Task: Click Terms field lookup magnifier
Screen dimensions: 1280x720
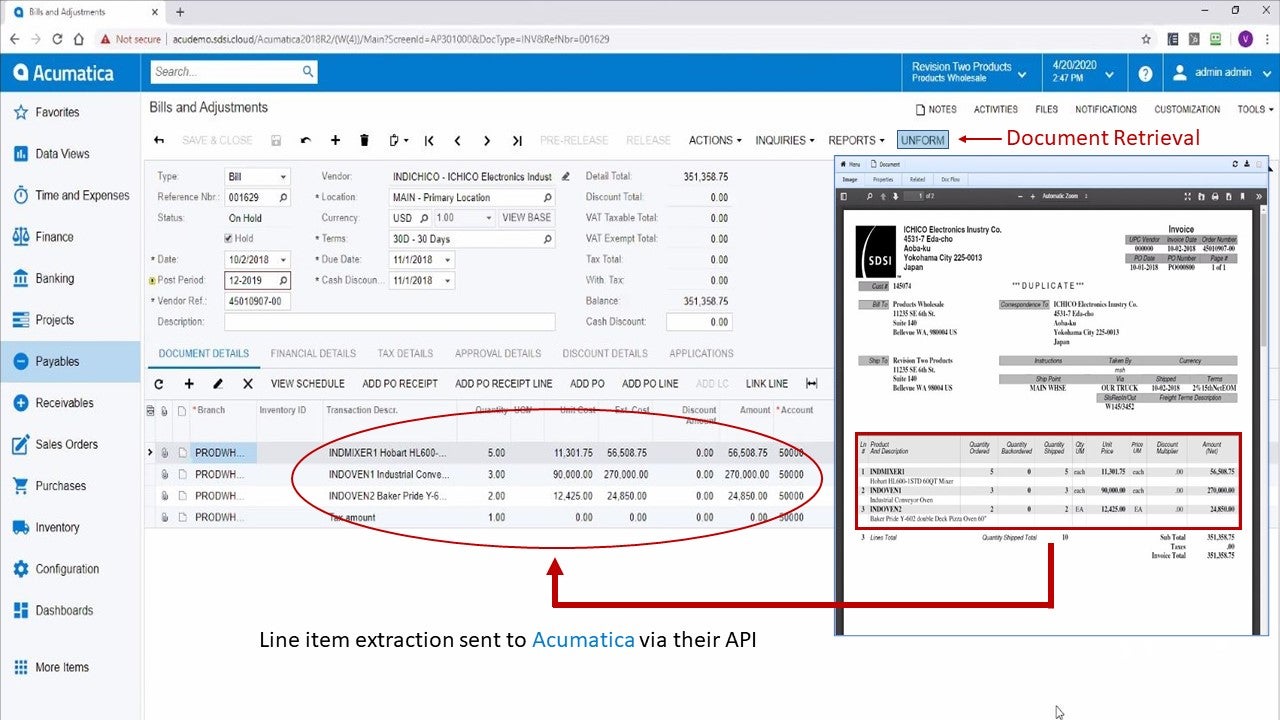Action: pos(547,240)
